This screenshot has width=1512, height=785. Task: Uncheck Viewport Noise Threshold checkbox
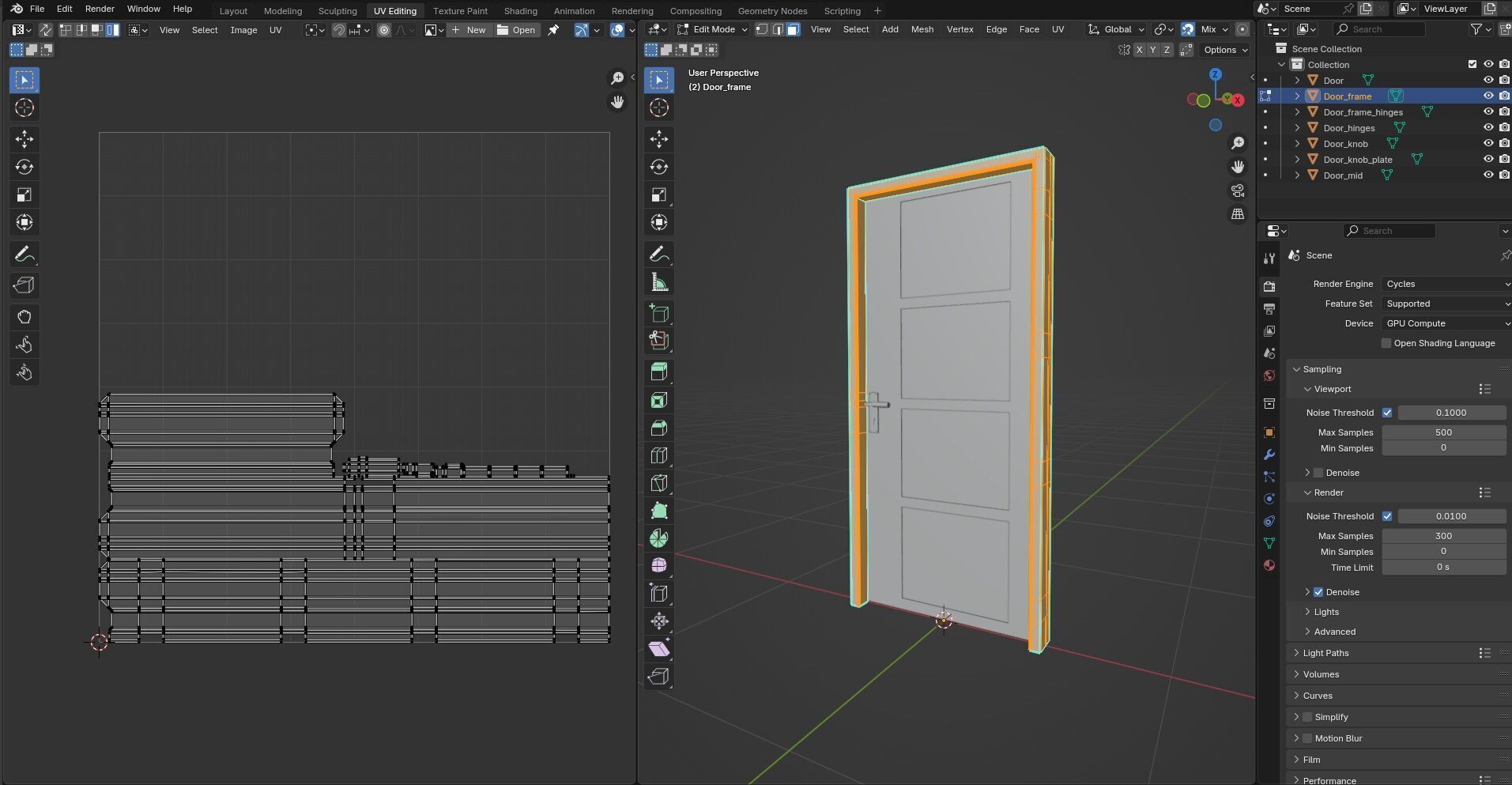(x=1387, y=413)
